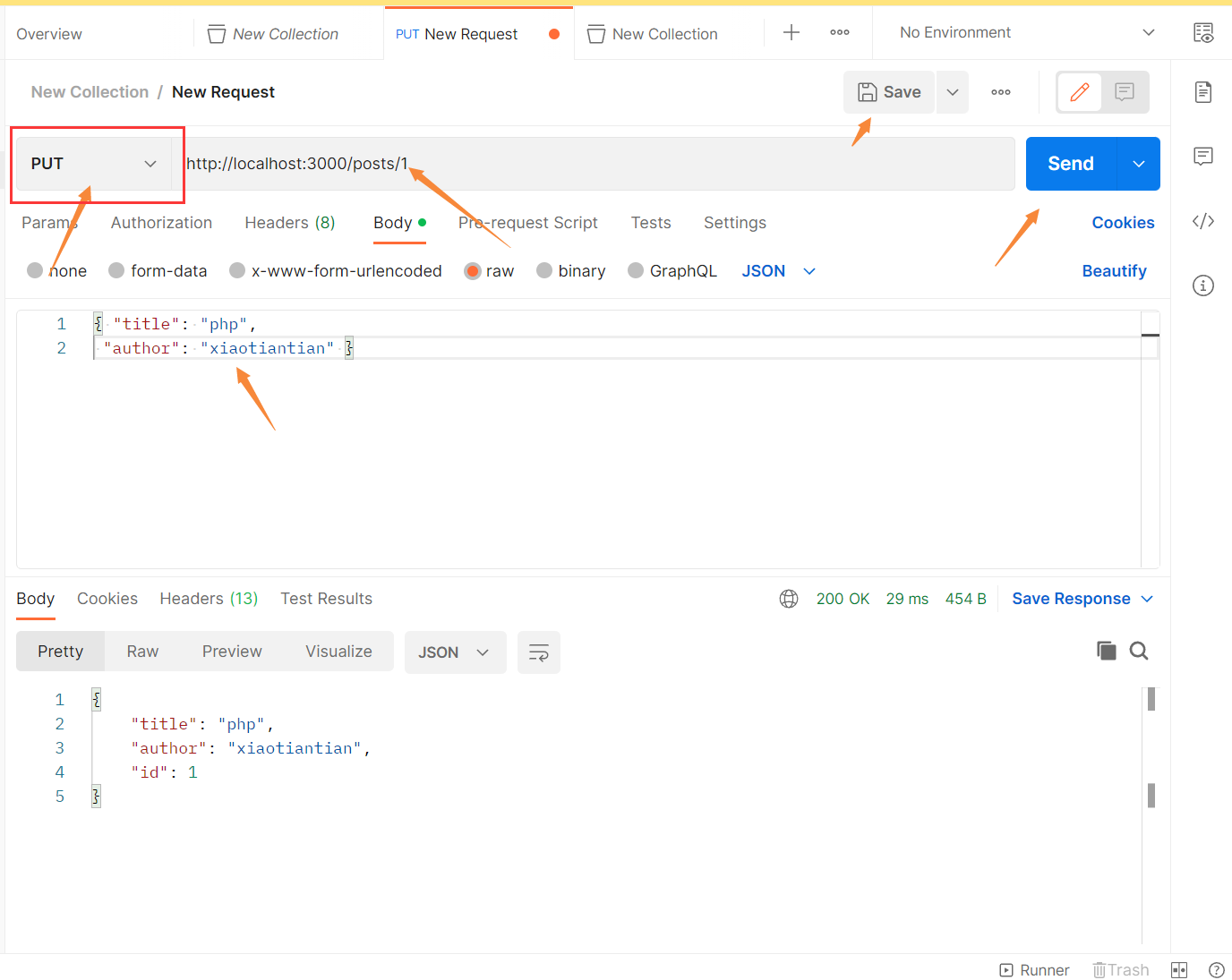Open the response Cookies tab
The image size is (1232, 980).
point(107,599)
